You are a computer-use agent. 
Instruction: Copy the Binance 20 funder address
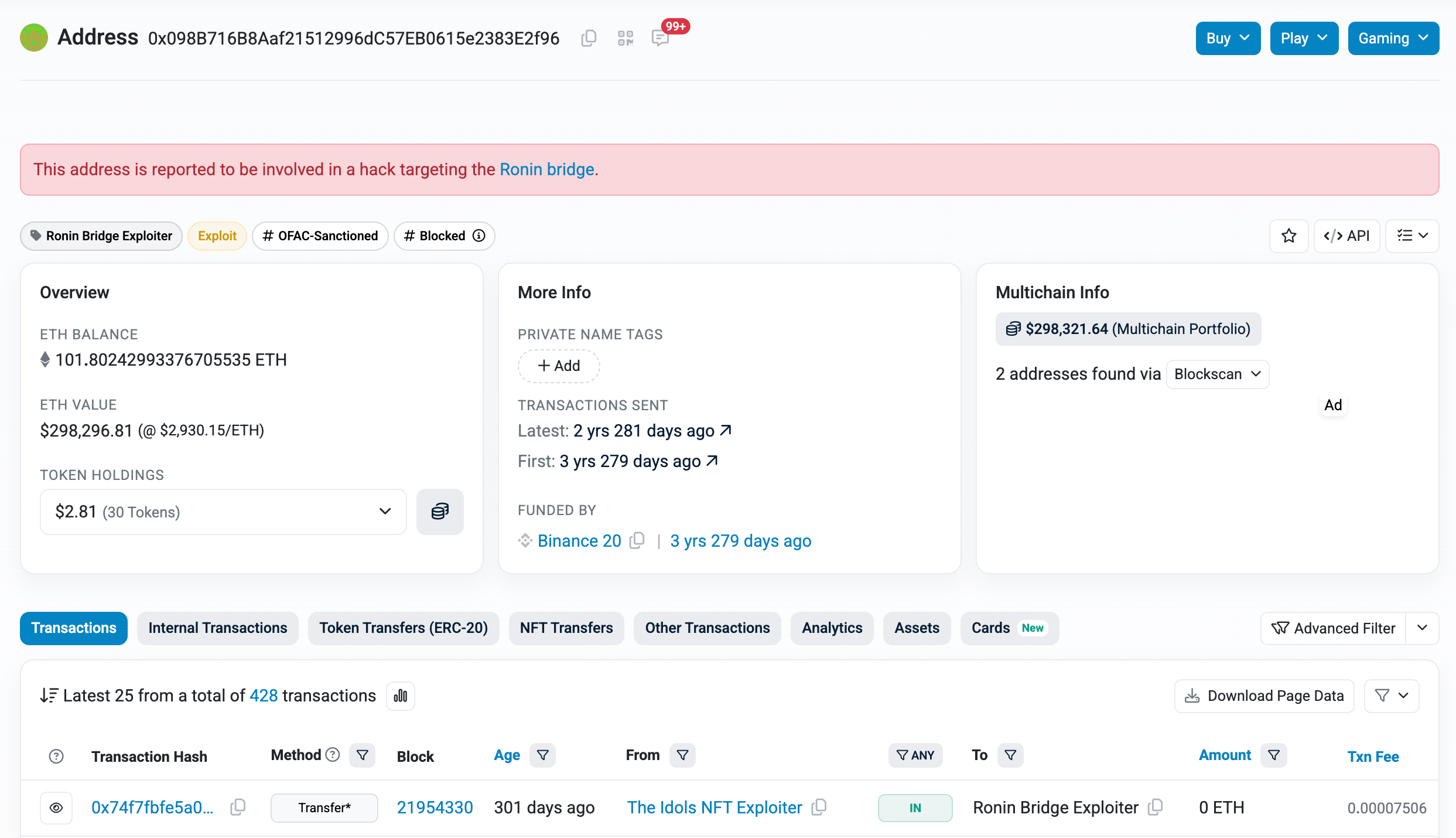tap(637, 540)
